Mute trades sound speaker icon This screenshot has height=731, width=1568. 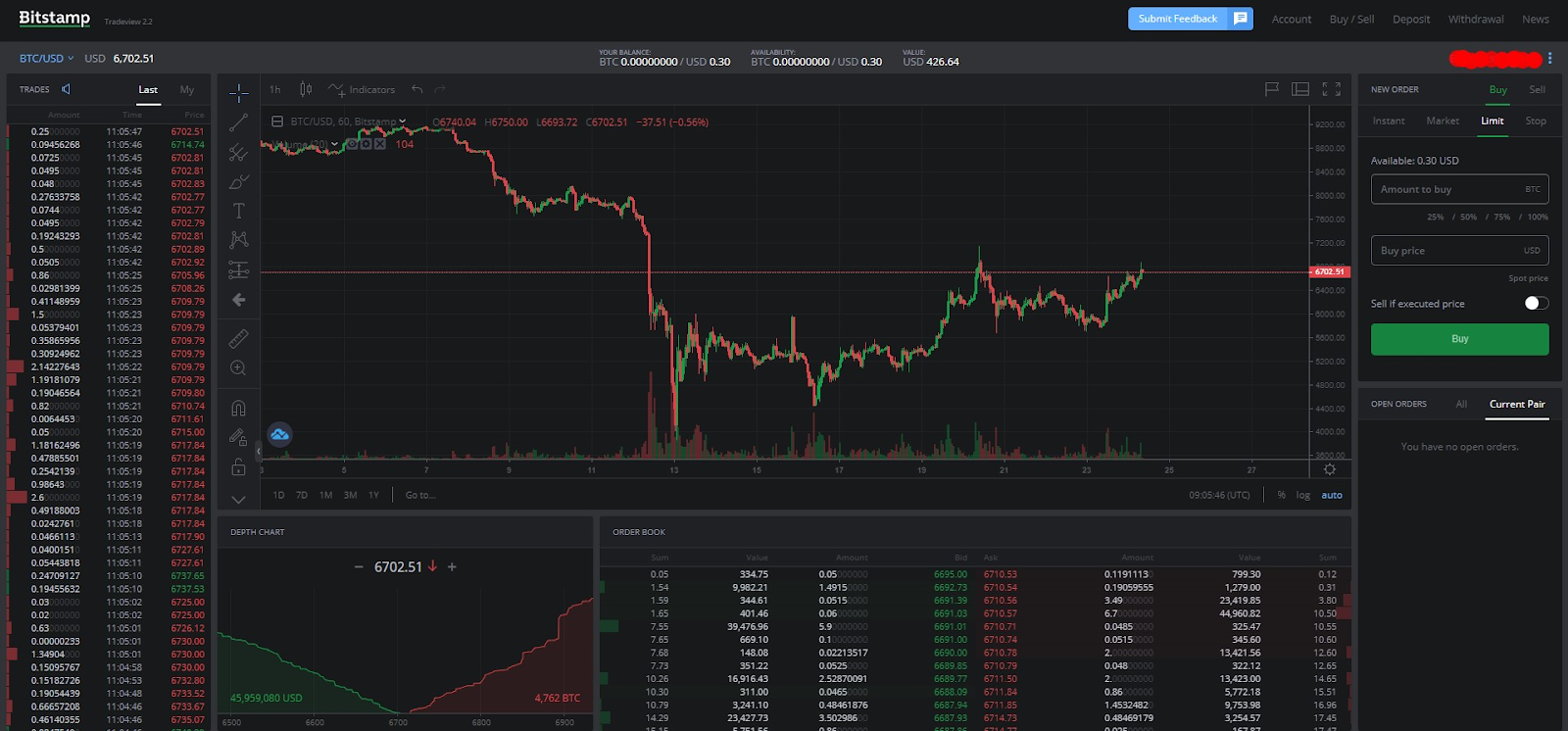pyautogui.click(x=67, y=89)
